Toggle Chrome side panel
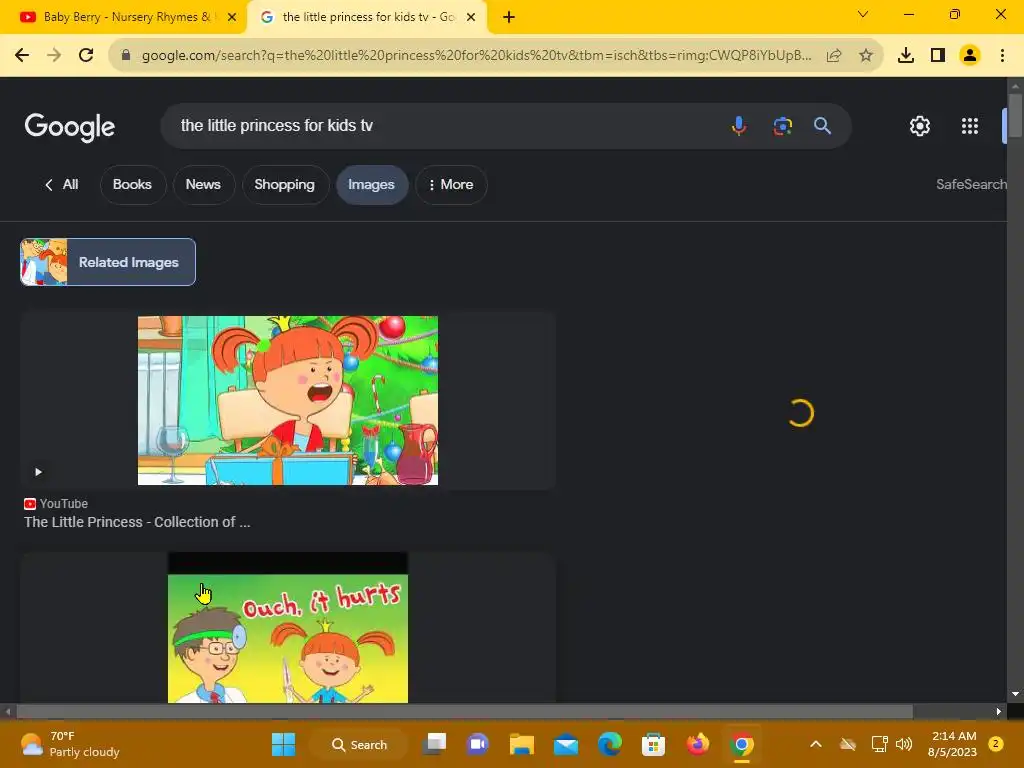This screenshot has height=768, width=1024. 938,56
